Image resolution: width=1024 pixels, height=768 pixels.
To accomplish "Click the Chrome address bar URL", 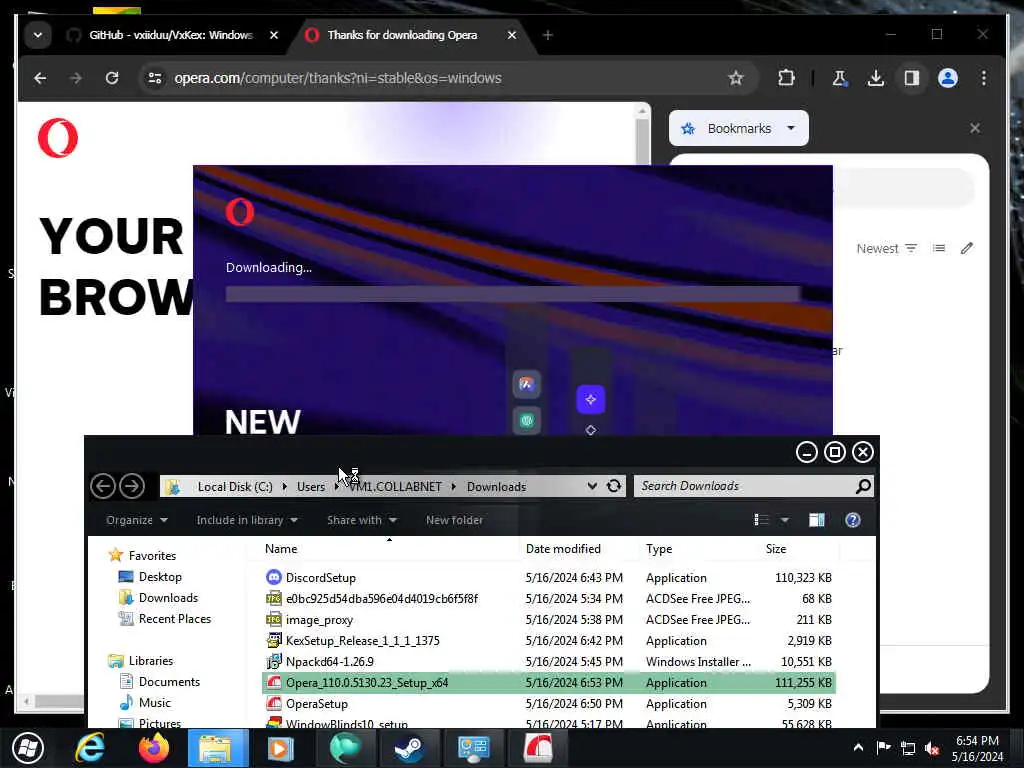I will coord(338,78).
